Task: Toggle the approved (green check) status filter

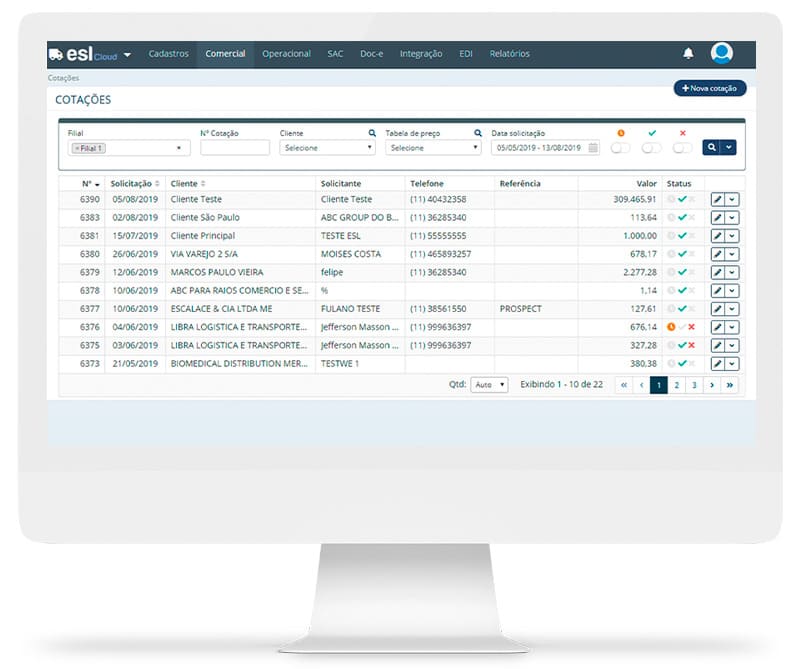Action: 652,148
